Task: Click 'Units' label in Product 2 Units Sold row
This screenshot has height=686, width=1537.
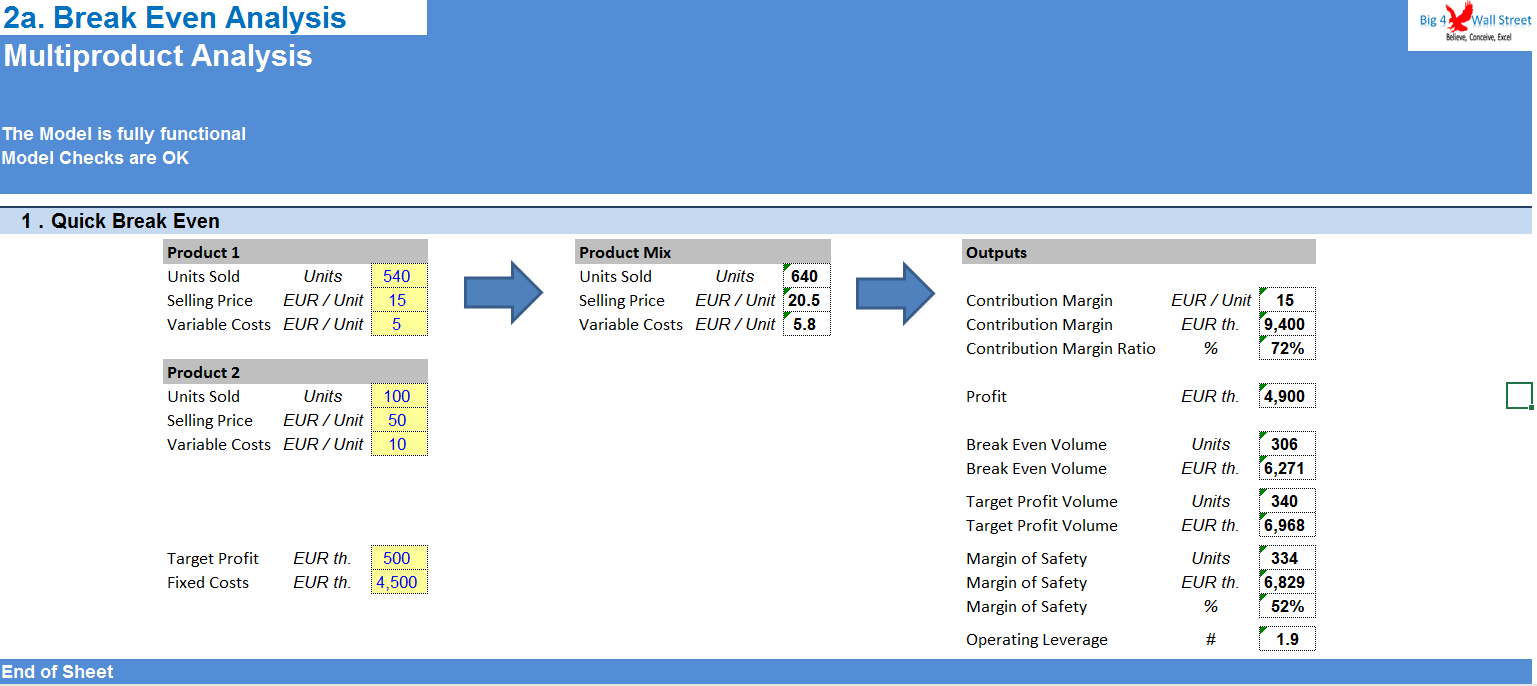Action: point(323,396)
